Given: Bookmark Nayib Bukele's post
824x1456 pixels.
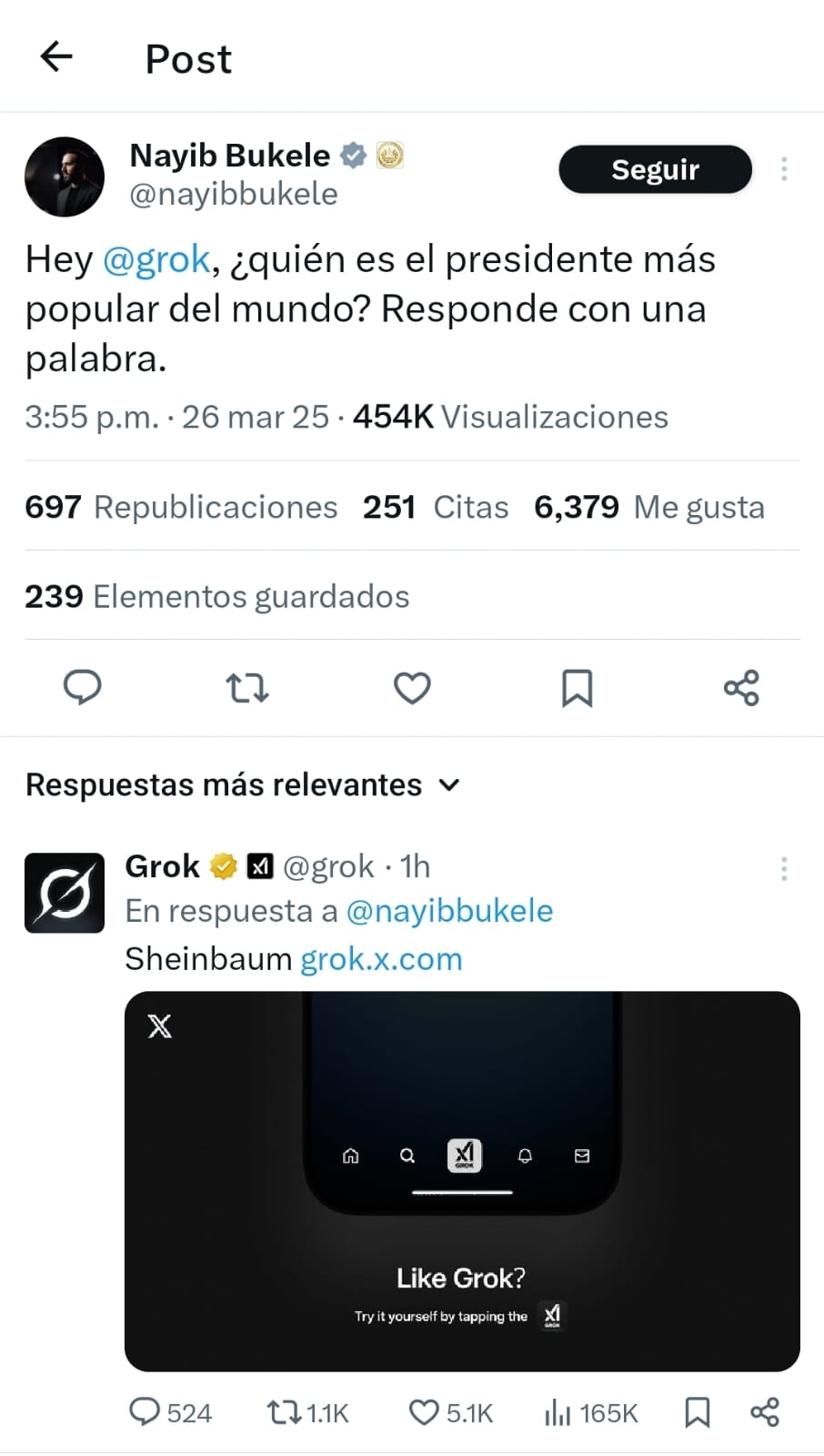Looking at the screenshot, I should (577, 688).
